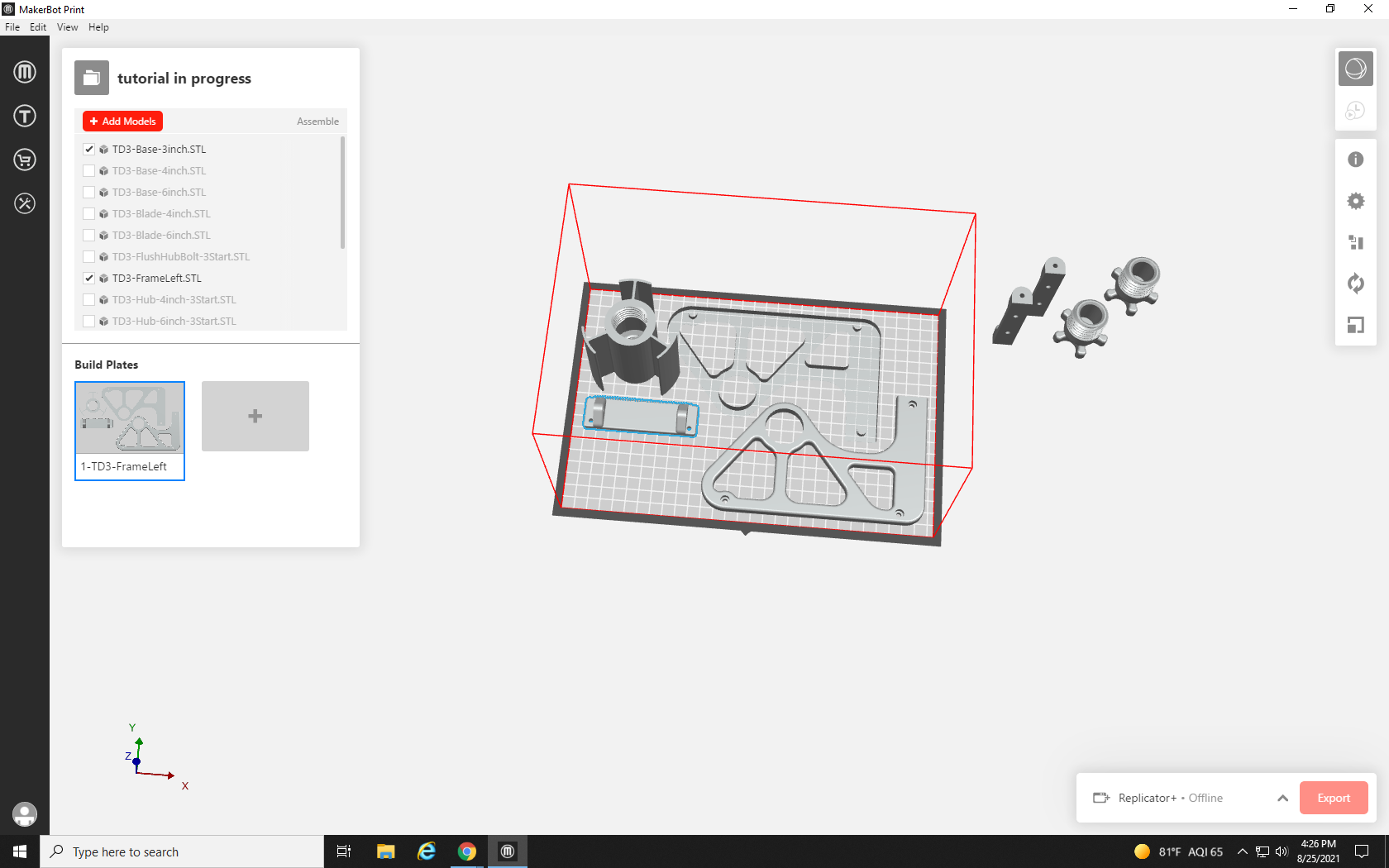Launch Internet Explorer from the taskbar

coord(427,851)
